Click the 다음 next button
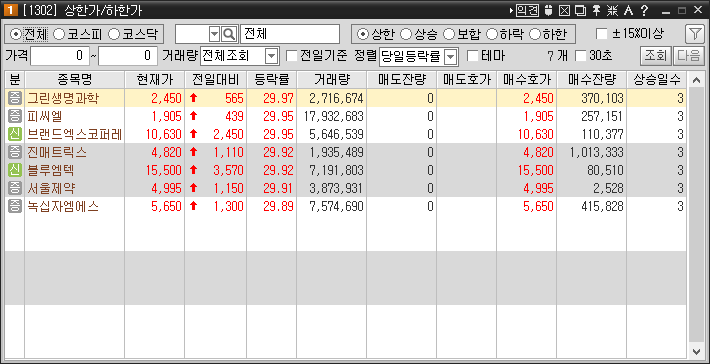The height and width of the screenshot is (364, 710). [688, 56]
